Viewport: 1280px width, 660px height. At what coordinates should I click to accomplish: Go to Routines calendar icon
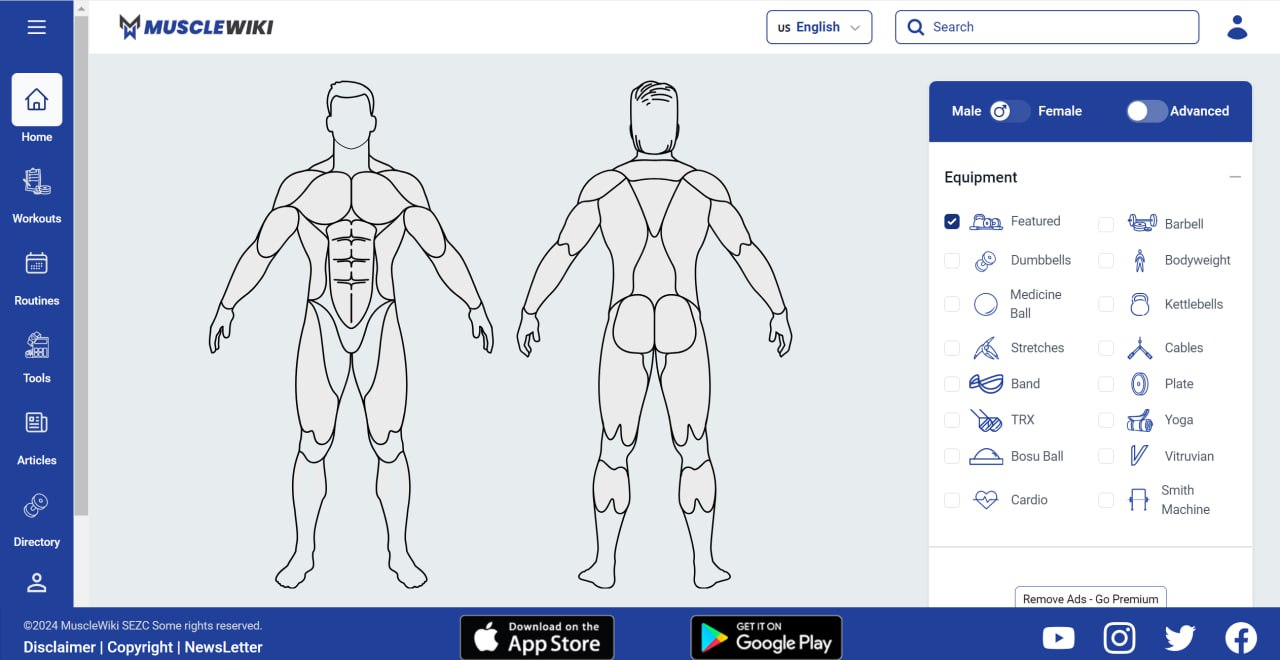point(37,264)
